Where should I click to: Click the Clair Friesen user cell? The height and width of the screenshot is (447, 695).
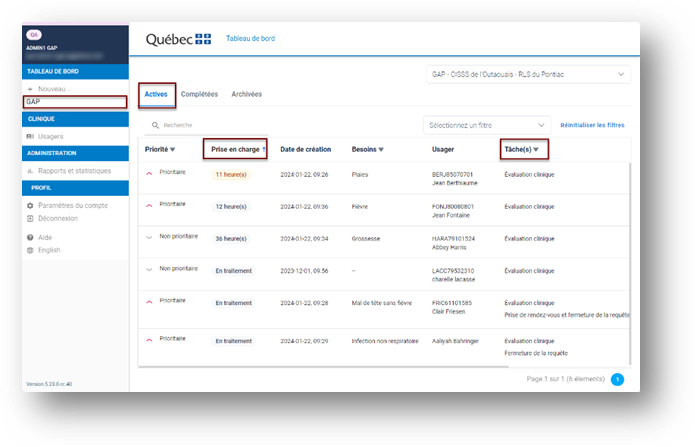click(x=452, y=307)
